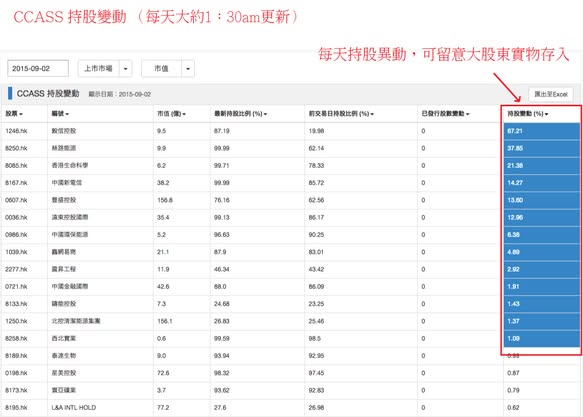Click latest holding value 27.6

[x=220, y=407]
